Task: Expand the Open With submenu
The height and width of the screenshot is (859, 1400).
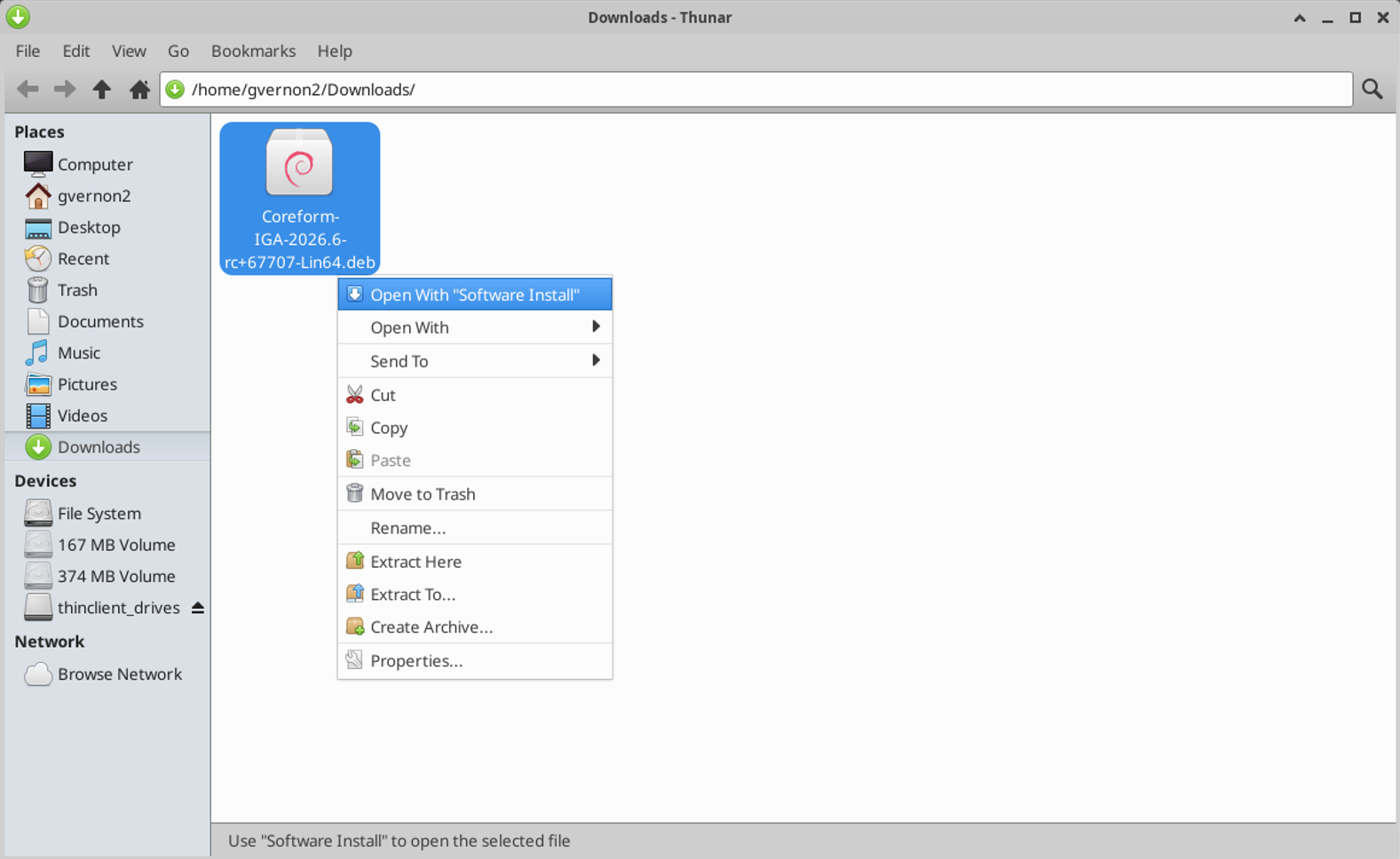Action: click(x=475, y=327)
